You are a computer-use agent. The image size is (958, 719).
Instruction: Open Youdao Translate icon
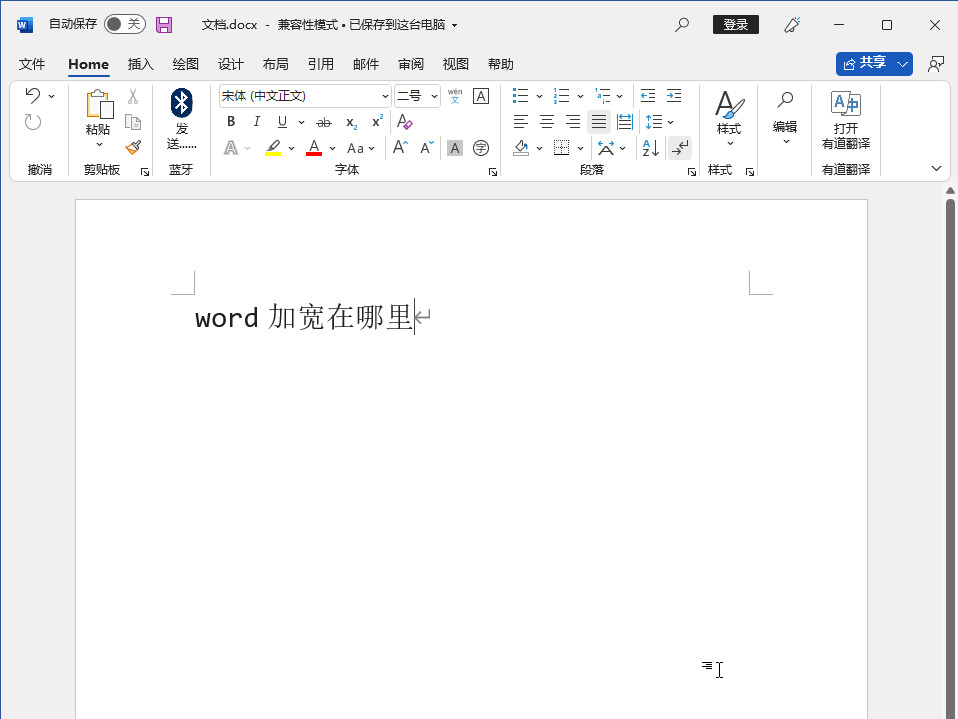pos(846,103)
